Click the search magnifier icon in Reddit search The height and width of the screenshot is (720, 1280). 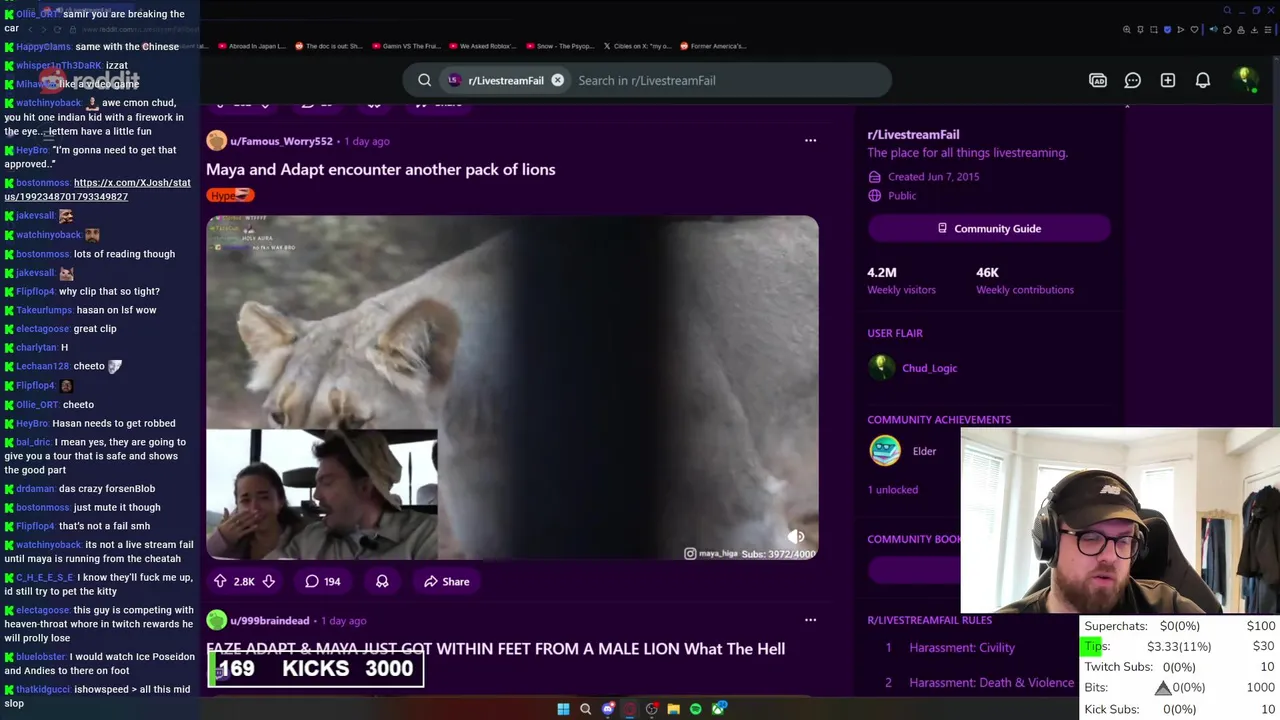(425, 80)
